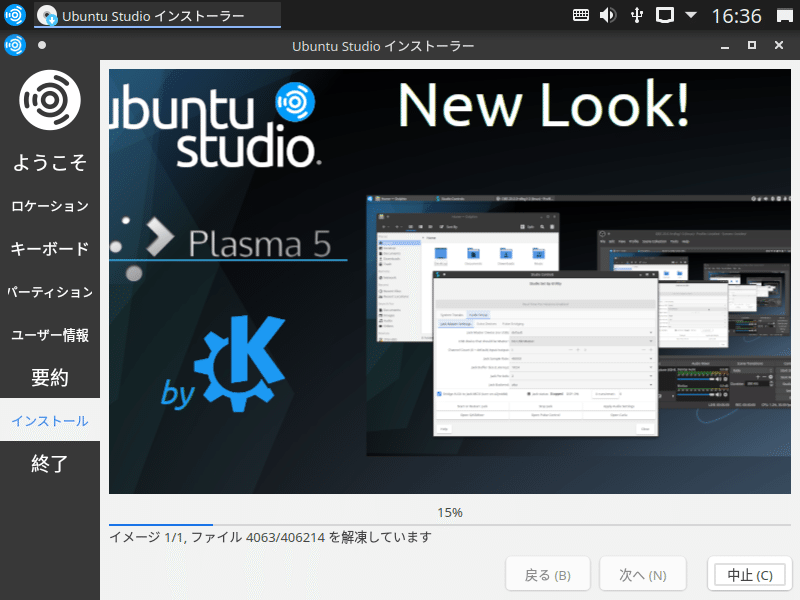Click the Ubuntu Studio launcher icon in the panel

15,15
